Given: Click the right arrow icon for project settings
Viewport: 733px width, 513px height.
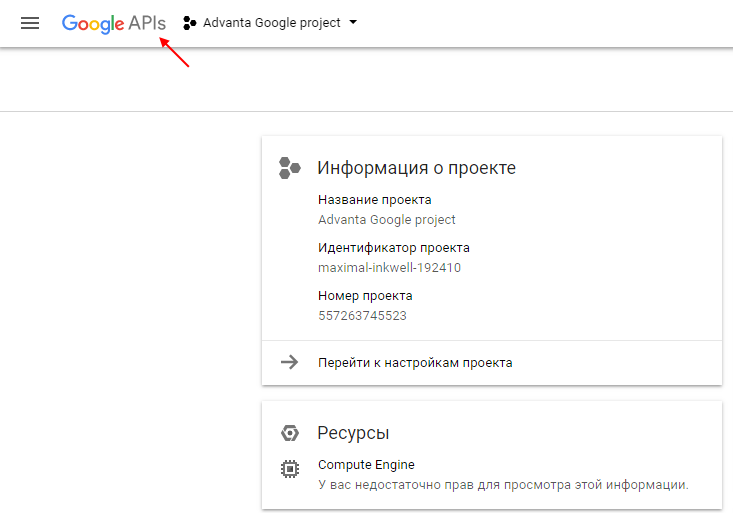Looking at the screenshot, I should coord(290,362).
